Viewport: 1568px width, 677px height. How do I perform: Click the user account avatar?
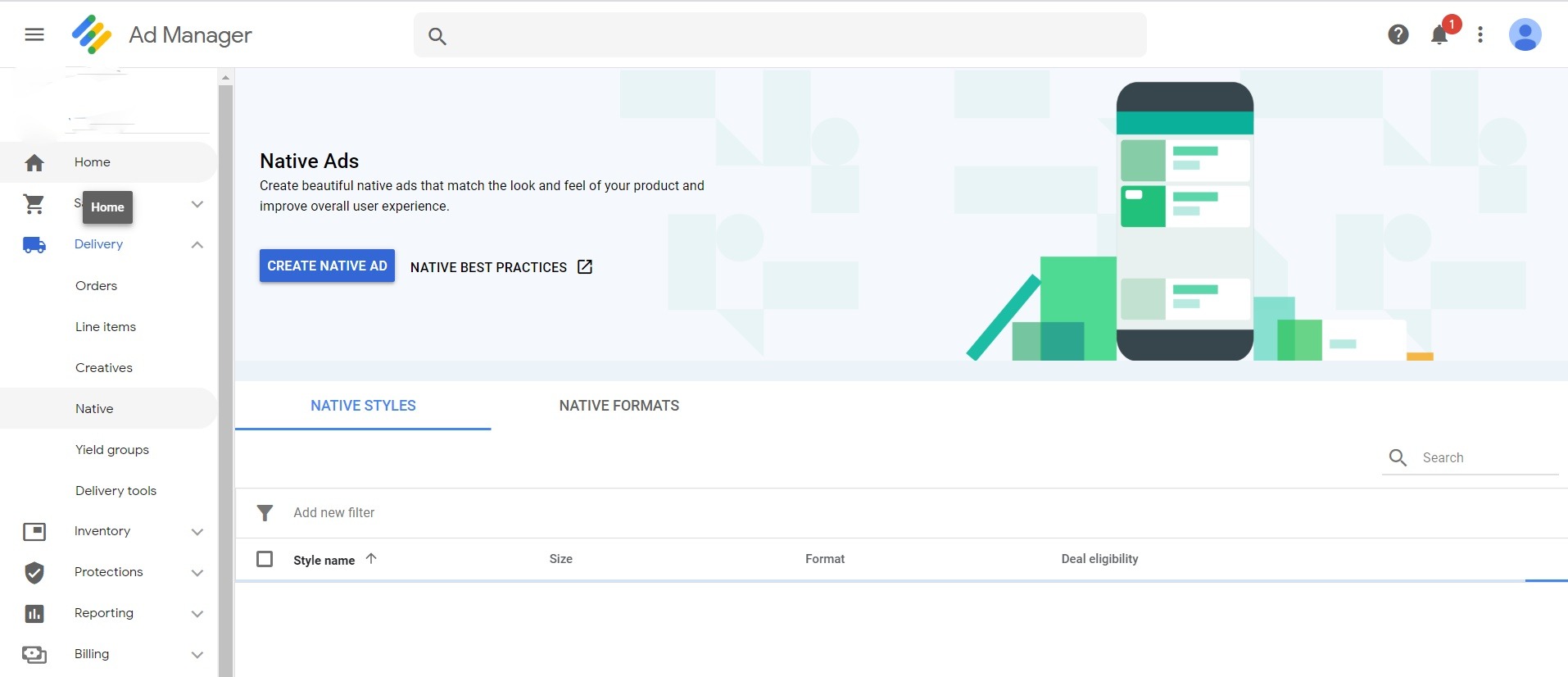pos(1525,34)
